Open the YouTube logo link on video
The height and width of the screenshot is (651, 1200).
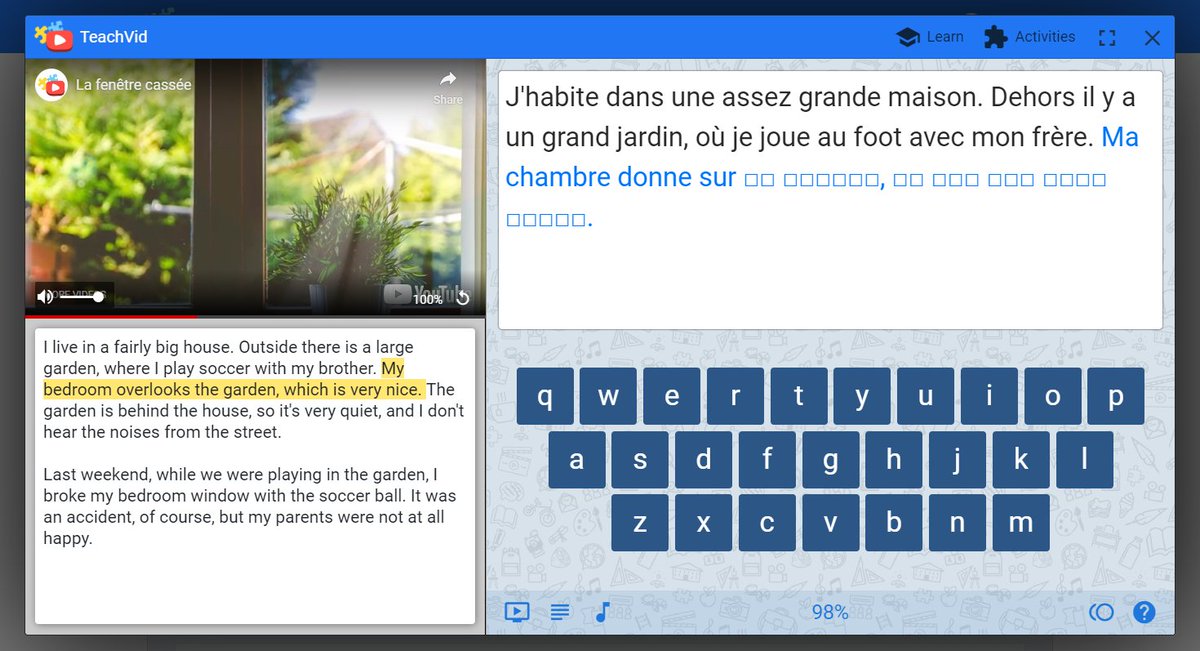(425, 294)
